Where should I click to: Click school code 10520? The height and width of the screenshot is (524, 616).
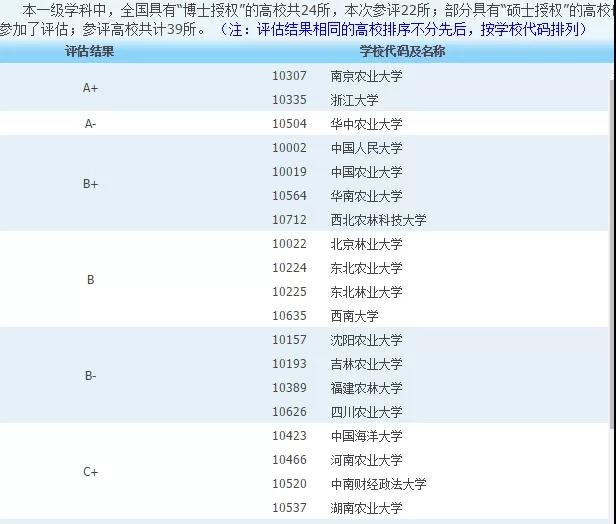coord(290,484)
